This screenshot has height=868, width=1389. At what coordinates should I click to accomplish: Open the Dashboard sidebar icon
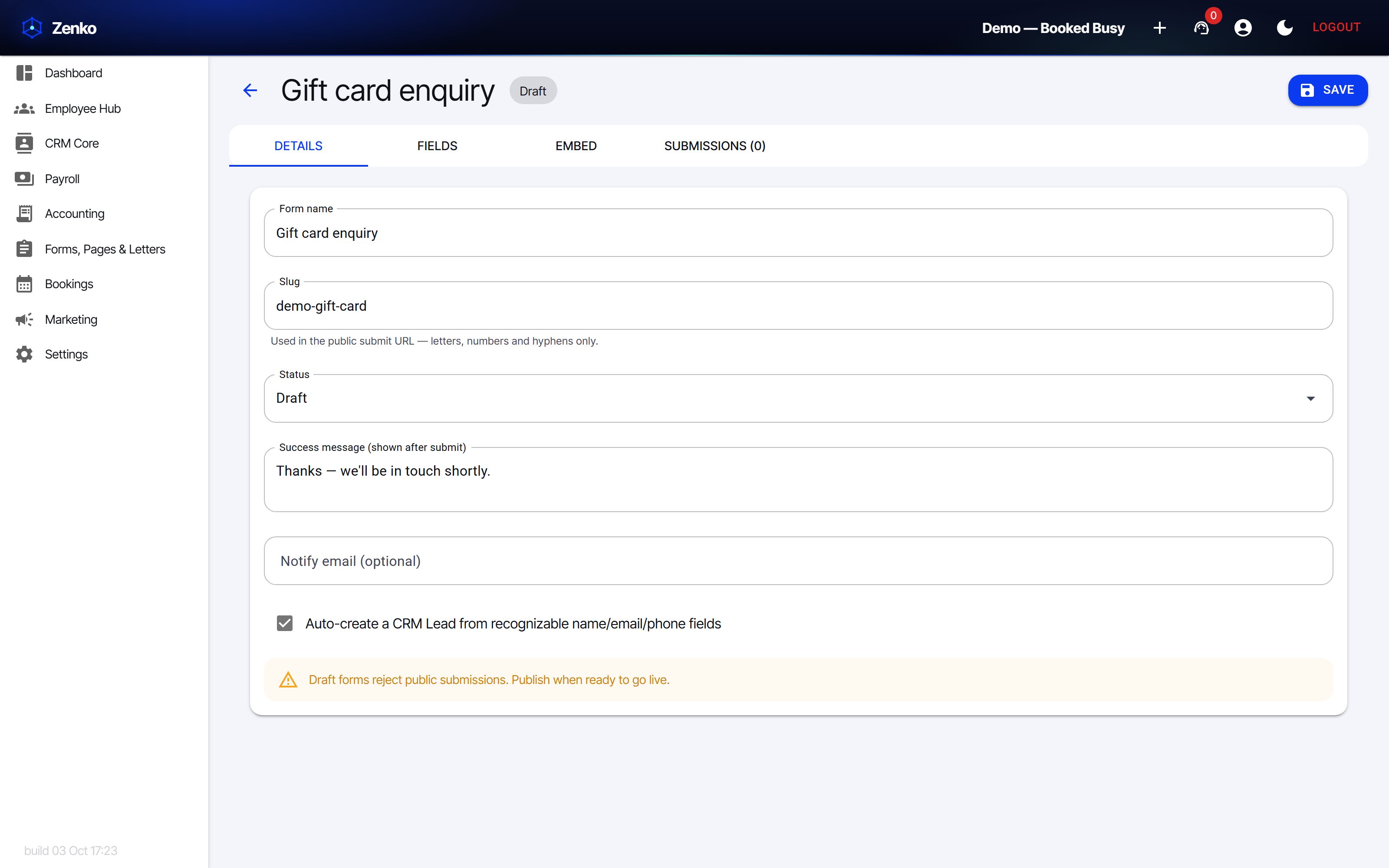click(24, 73)
